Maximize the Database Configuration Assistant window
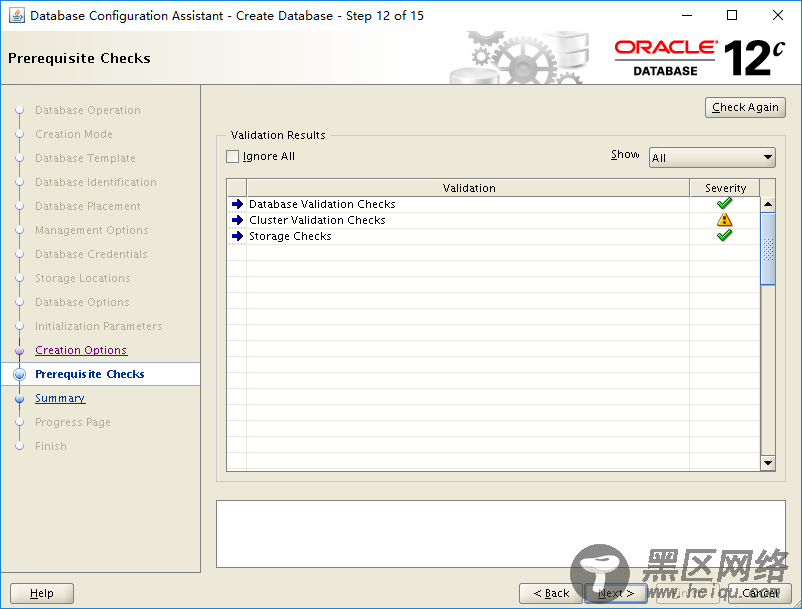Viewport: 802px width, 609px height. (x=732, y=15)
